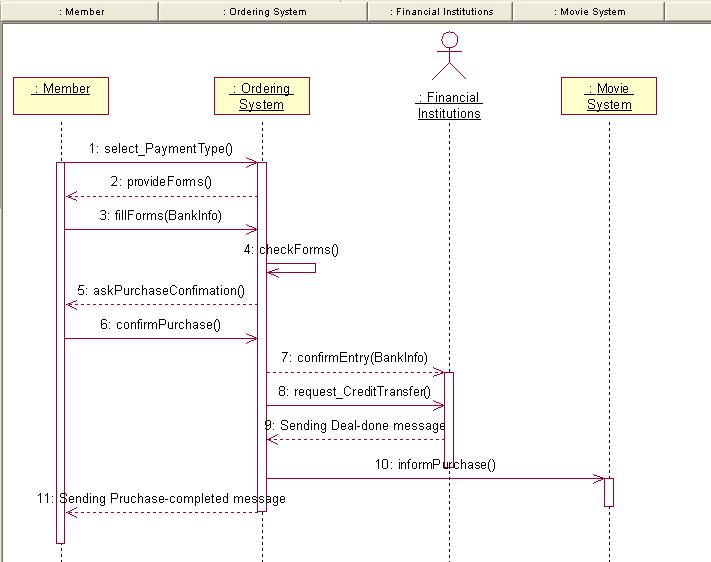Image resolution: width=711 pixels, height=562 pixels.
Task: Click message 7: confirmEntry(BankInfo)
Action: (x=354, y=357)
